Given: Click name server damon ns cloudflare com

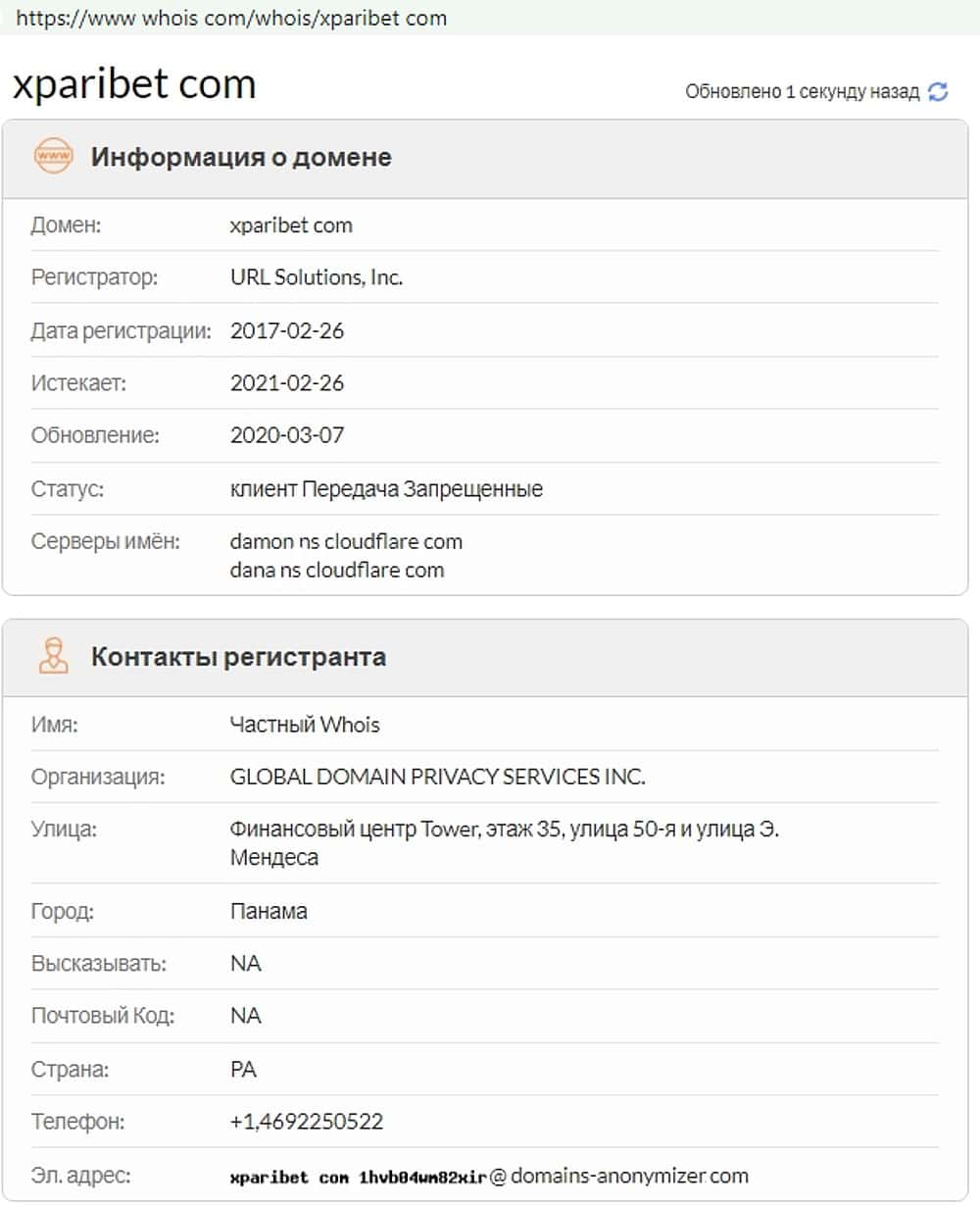Looking at the screenshot, I should coord(346,541).
